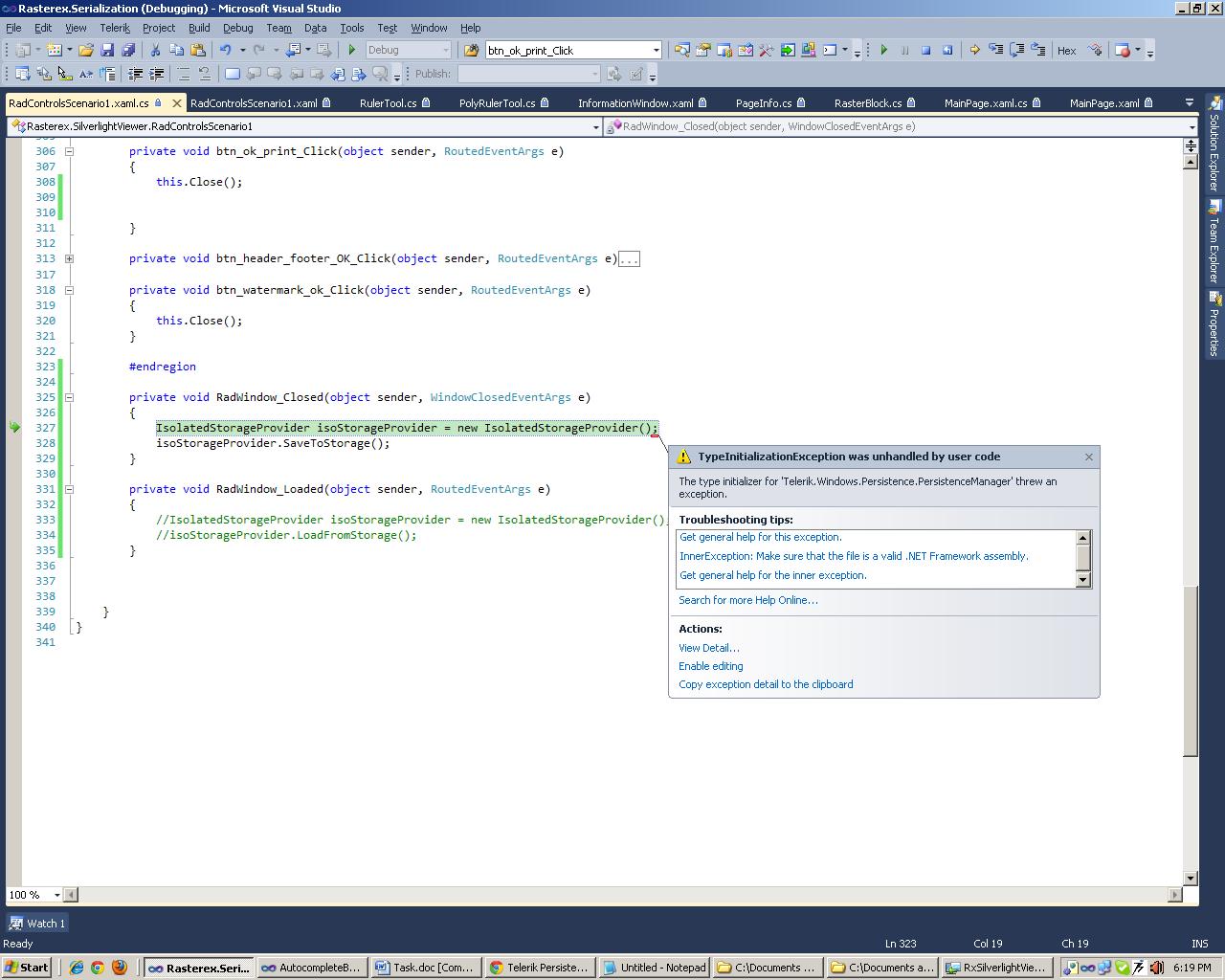1225x980 pixels.
Task: Expand the collapsed btn_header_footer_OK_Click method
Action: 69,258
